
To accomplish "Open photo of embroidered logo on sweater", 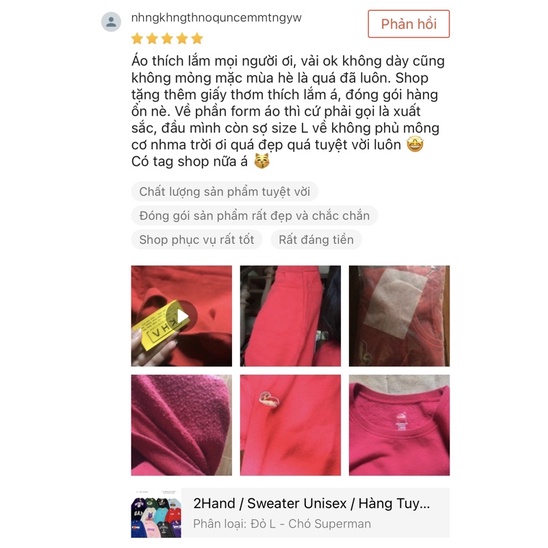I will pos(290,425).
